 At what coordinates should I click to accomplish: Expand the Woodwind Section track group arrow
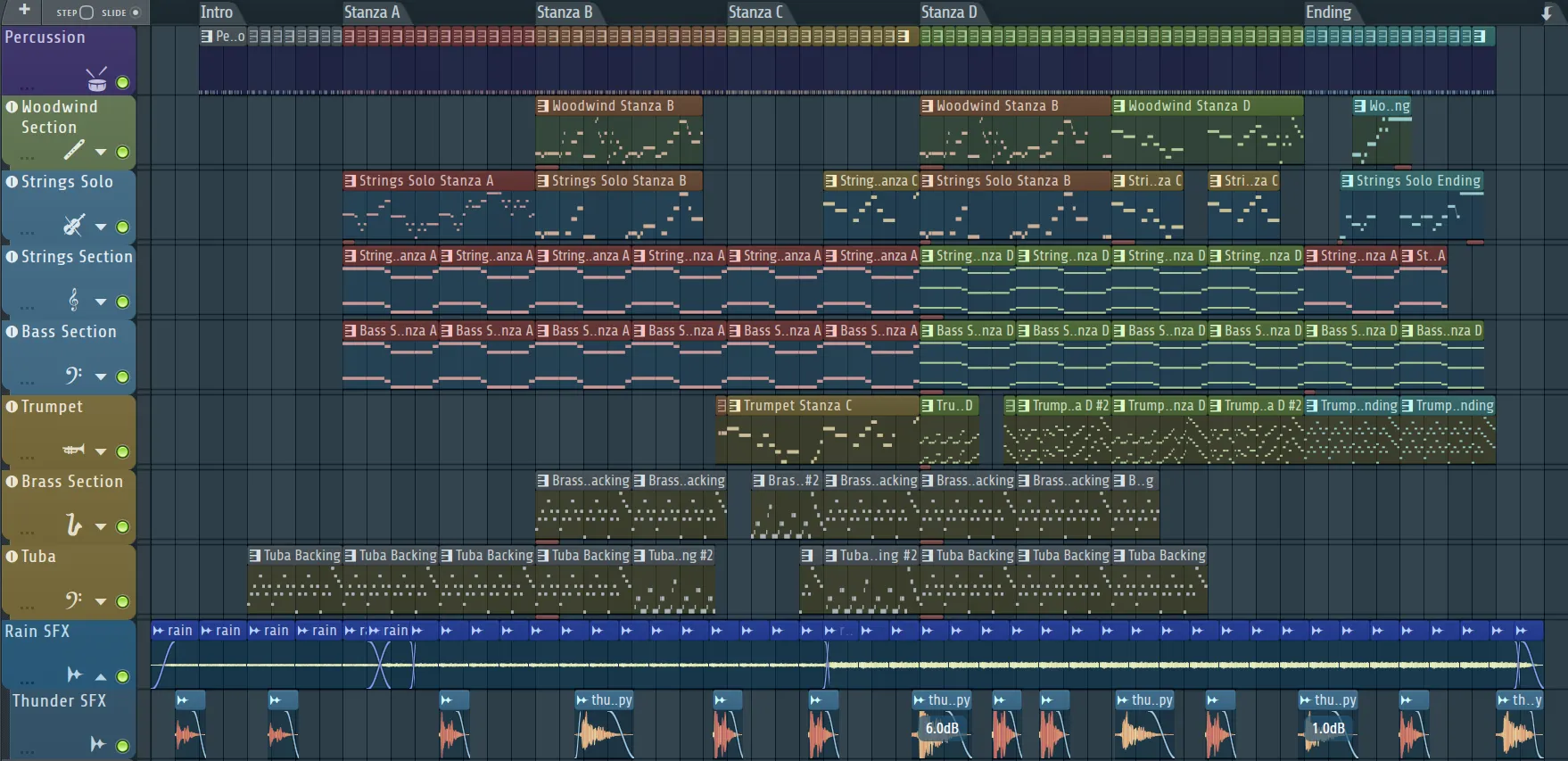101,153
